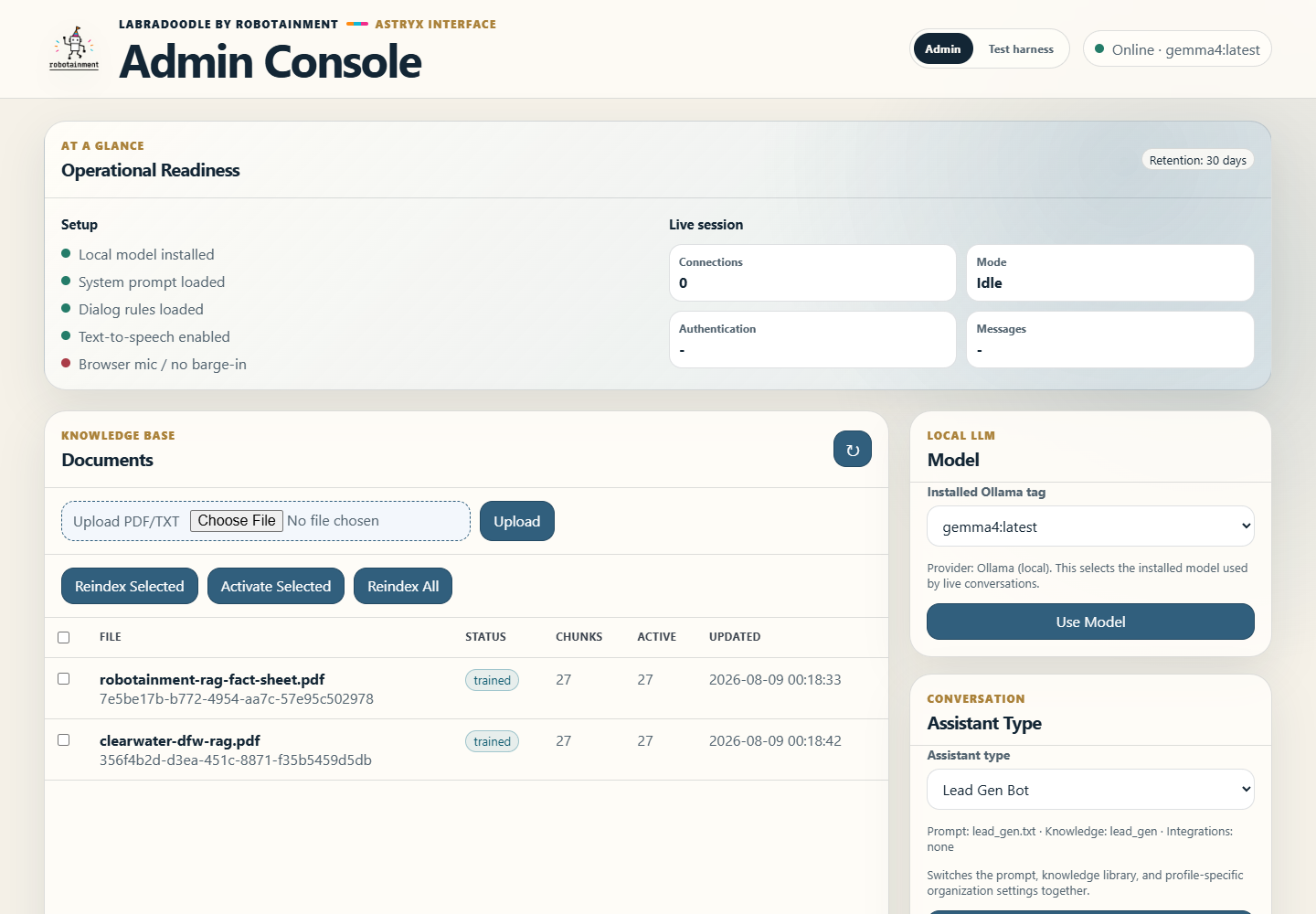Click the Robotainment robot logo
Viewport: 1316px width, 914px height.
[74, 48]
